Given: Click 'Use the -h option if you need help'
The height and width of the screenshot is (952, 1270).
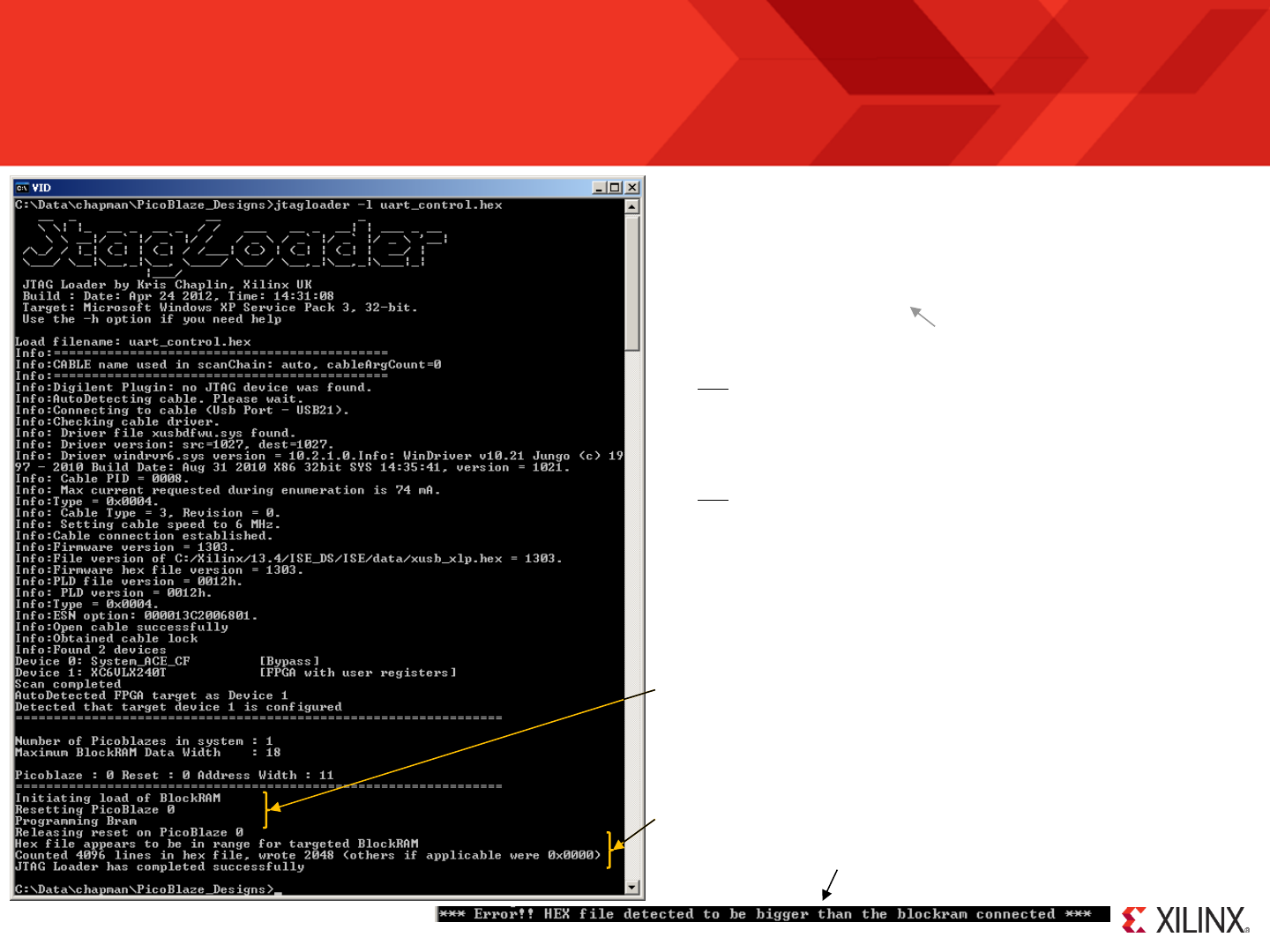Looking at the screenshot, I should click(152, 319).
